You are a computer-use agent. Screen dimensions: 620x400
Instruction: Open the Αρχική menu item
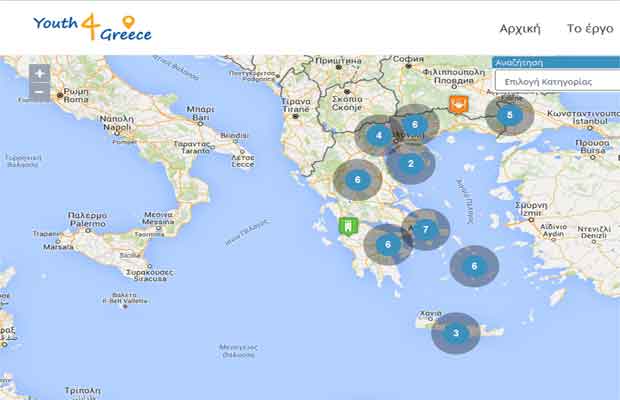pyautogui.click(x=520, y=28)
